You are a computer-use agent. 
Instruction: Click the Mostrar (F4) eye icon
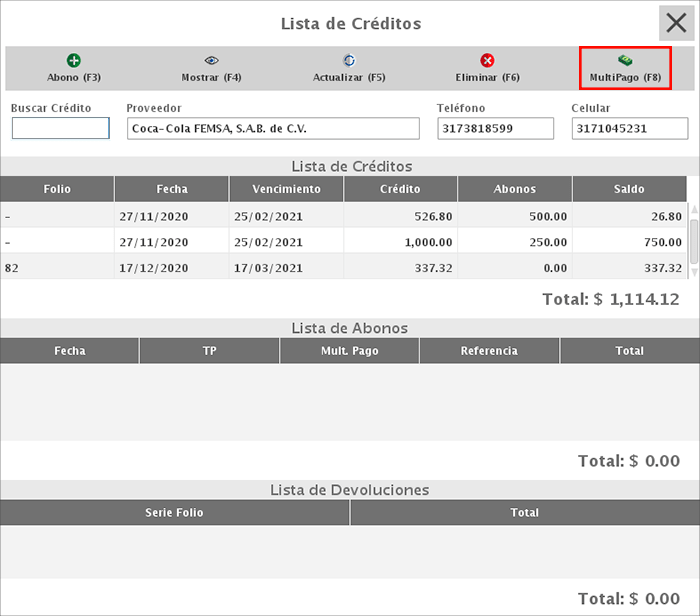[211, 61]
